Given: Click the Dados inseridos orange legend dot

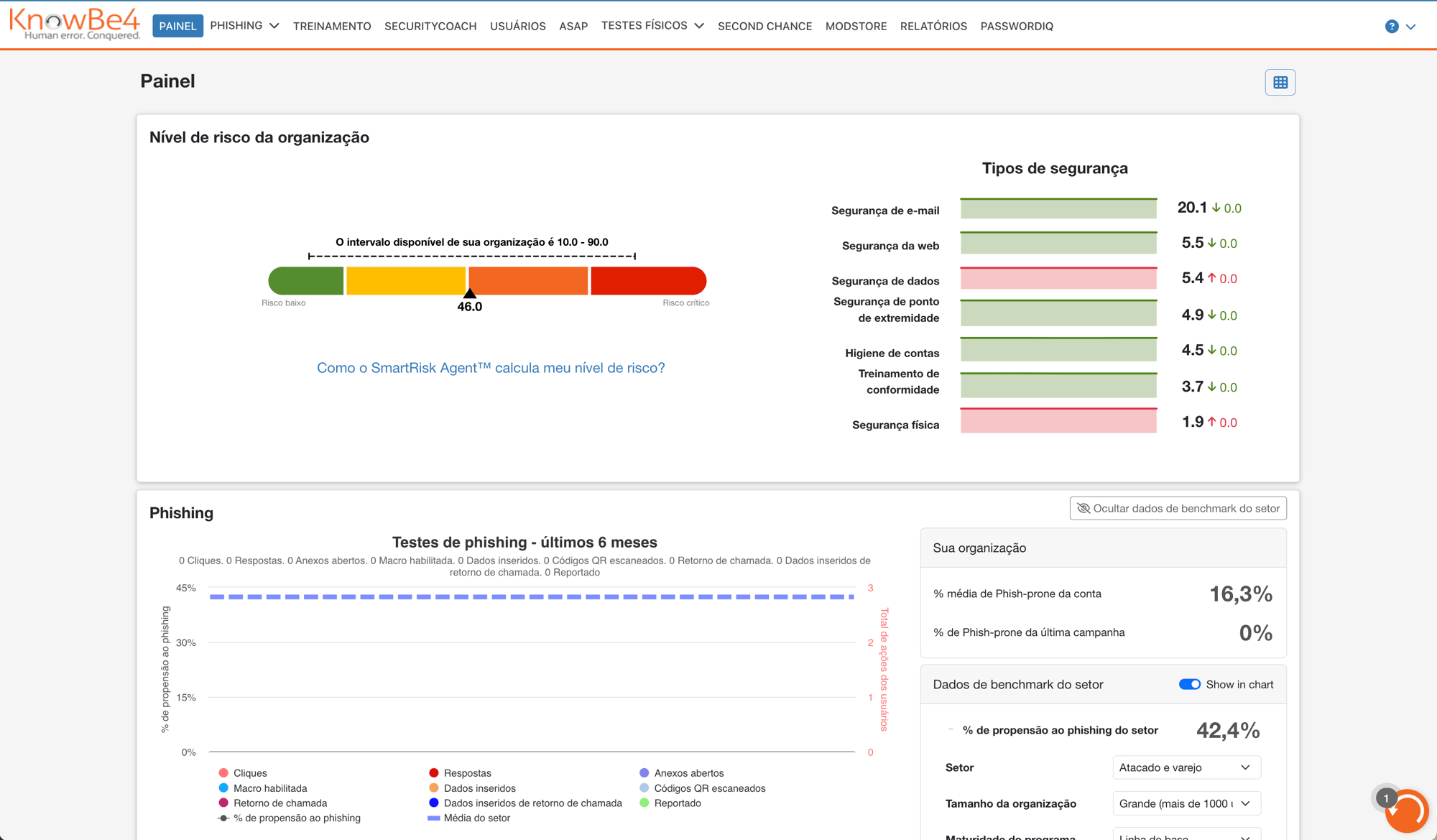Looking at the screenshot, I should coord(434,788).
